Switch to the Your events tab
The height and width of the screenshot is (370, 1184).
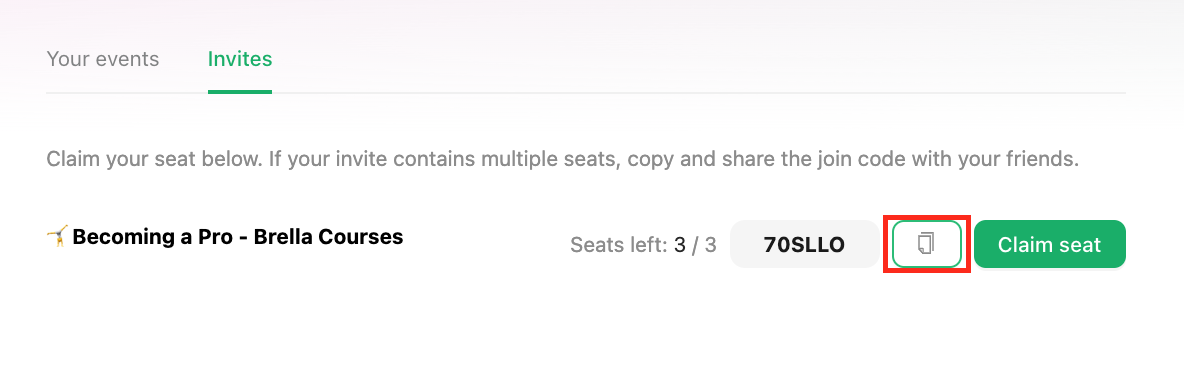(x=103, y=59)
